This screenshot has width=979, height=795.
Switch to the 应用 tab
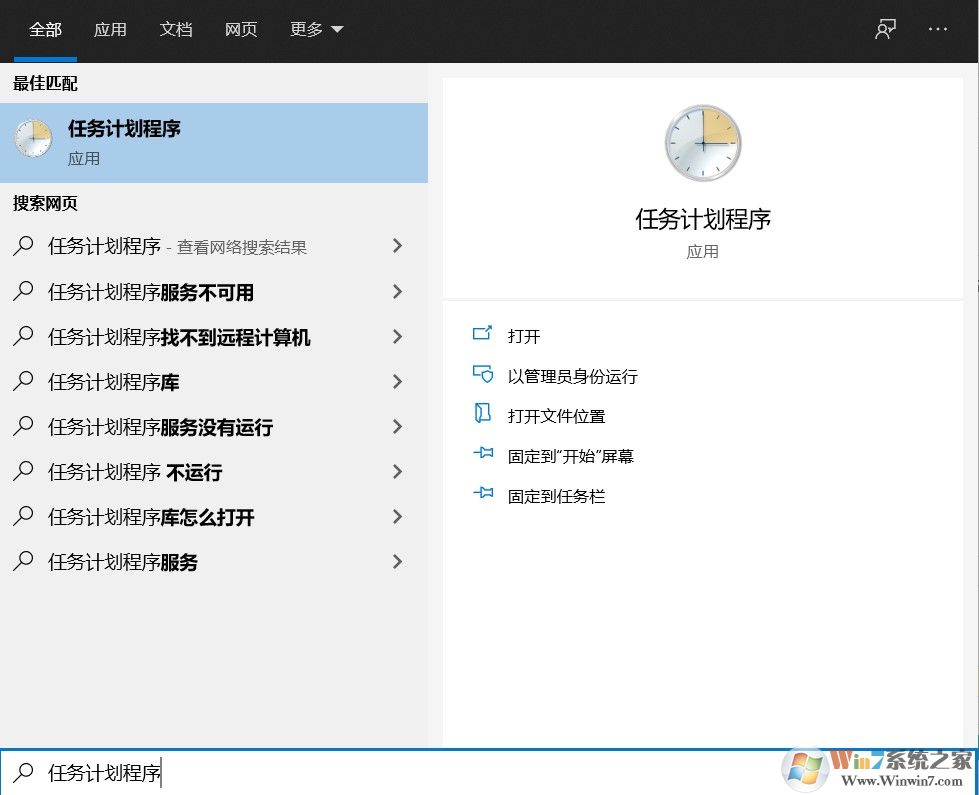110,30
